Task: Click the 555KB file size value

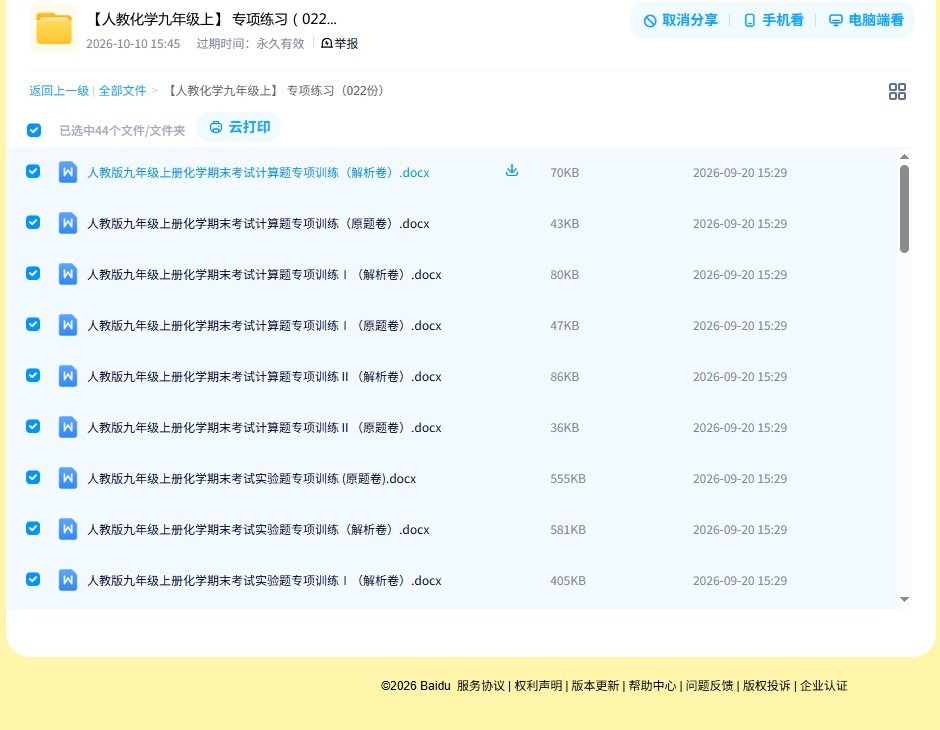Action: click(x=568, y=478)
